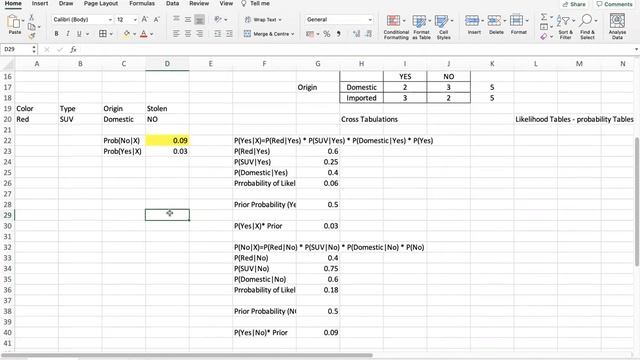
Task: Click the AutoSum sigma icon
Action: (x=544, y=17)
